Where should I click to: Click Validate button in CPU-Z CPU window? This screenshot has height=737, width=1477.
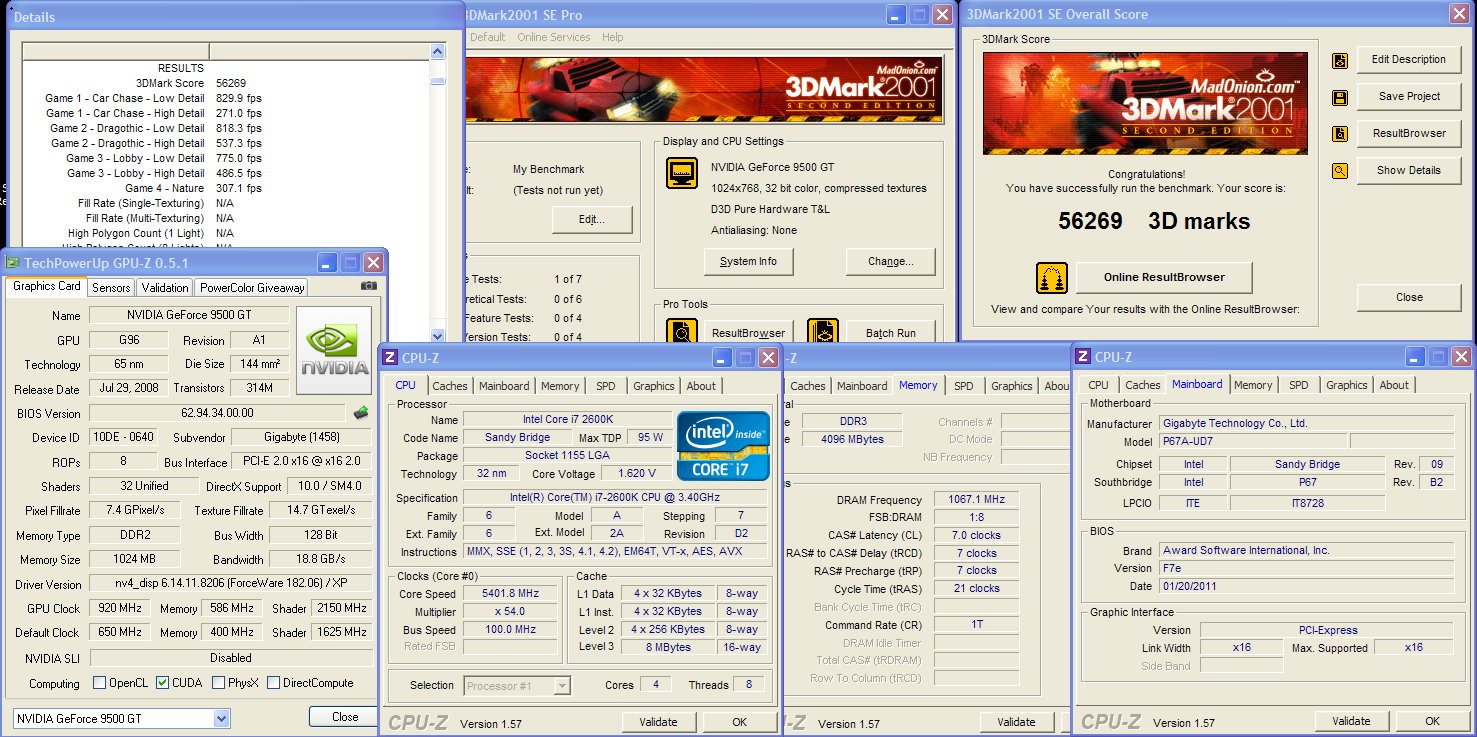(658, 722)
